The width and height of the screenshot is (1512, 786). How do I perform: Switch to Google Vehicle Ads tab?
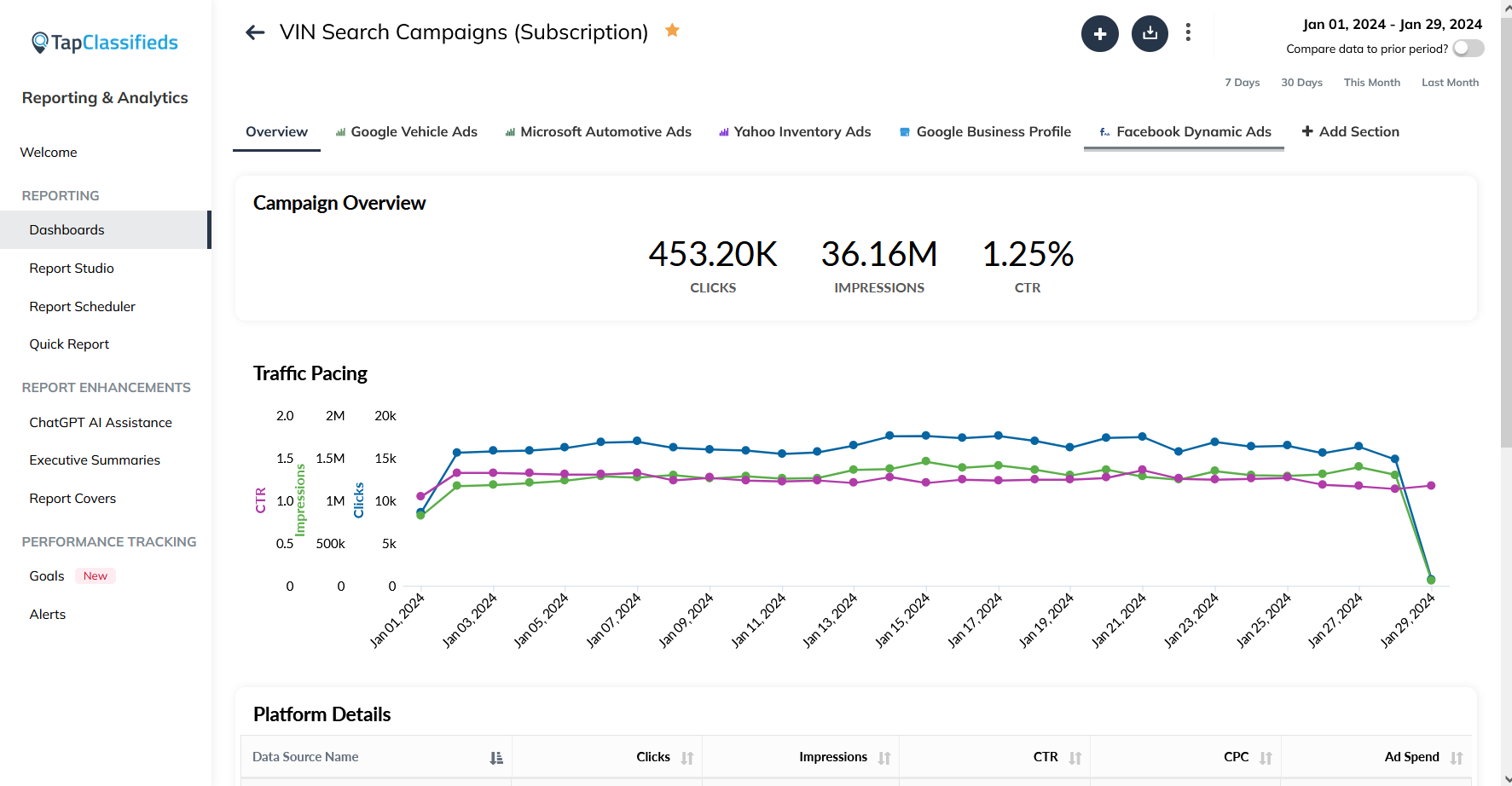tap(406, 132)
